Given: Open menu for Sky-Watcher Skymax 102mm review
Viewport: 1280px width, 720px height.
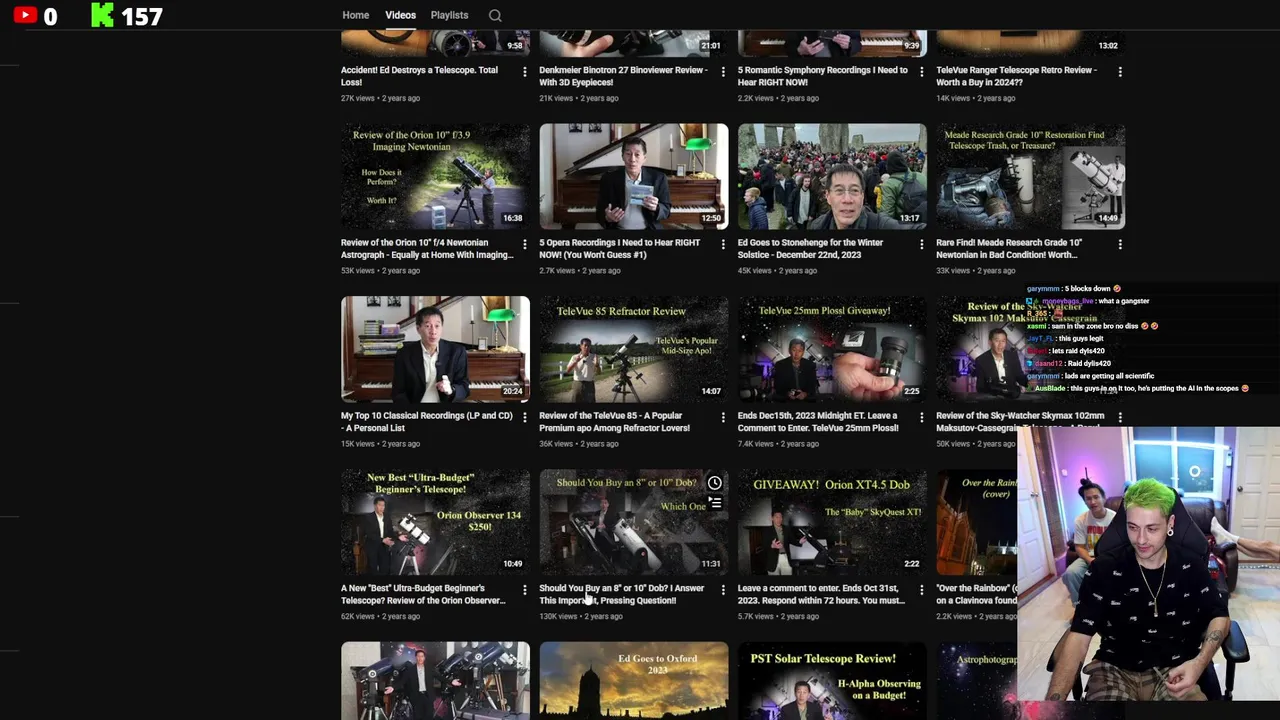Looking at the screenshot, I should pos(1120,417).
